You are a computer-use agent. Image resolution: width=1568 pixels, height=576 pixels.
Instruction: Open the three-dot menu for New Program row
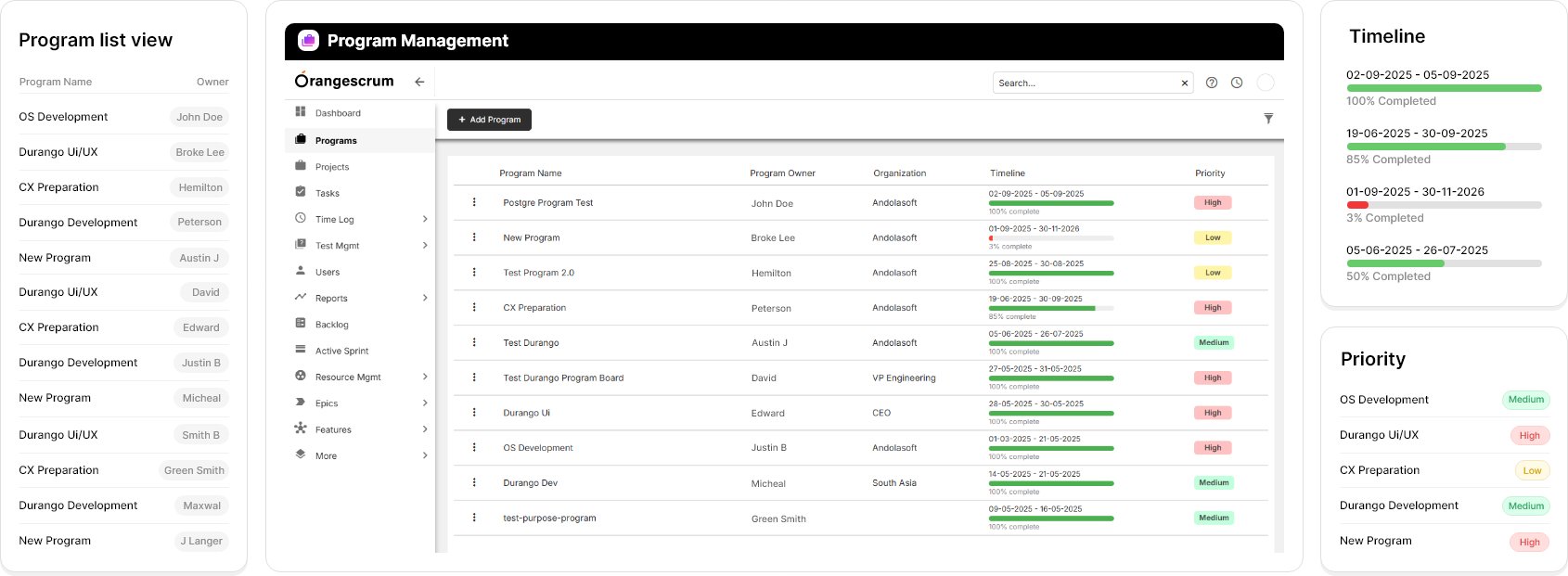[x=474, y=237]
